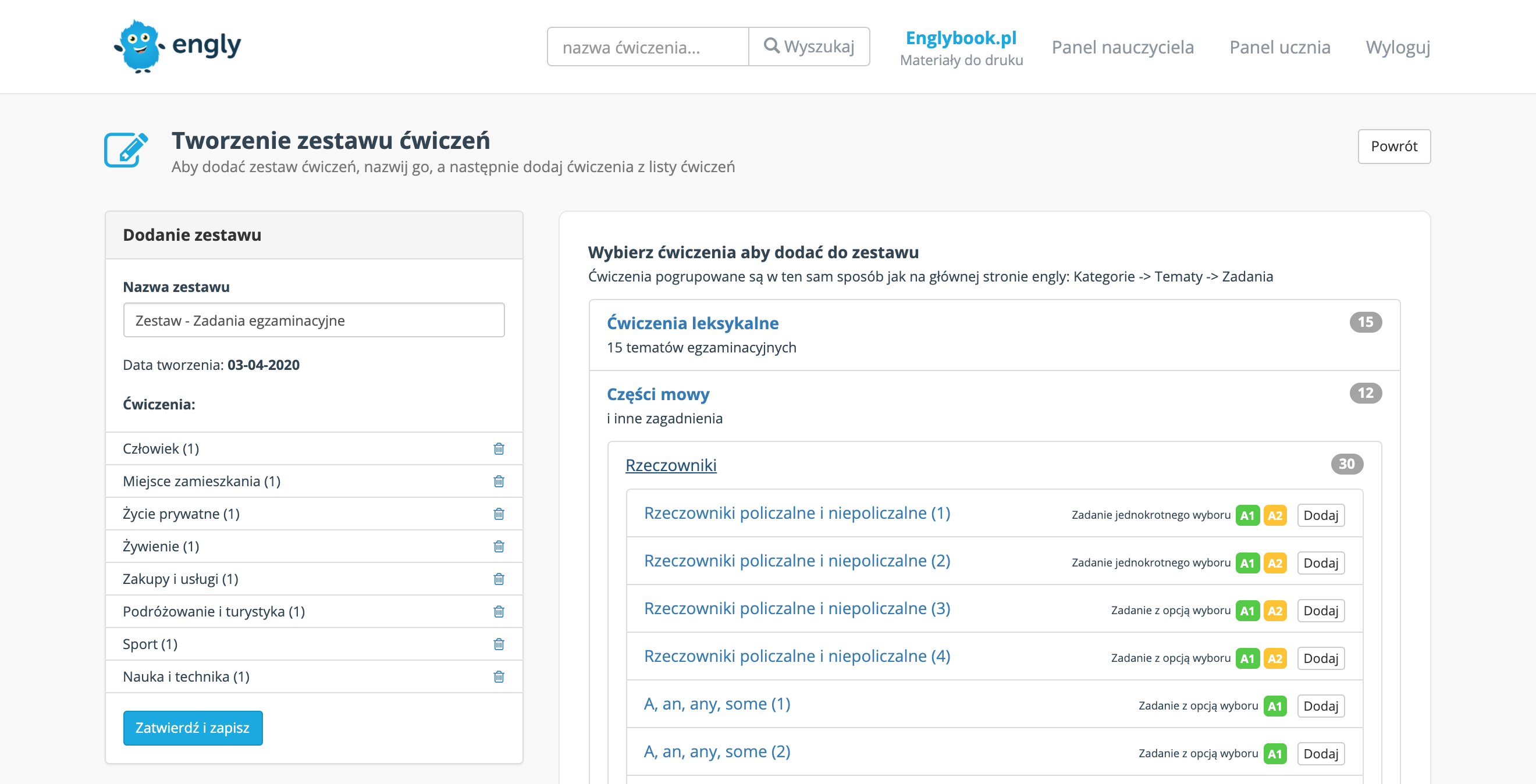Open Rzeczowniki policzalne i niepoliczalne (4) link

[797, 656]
